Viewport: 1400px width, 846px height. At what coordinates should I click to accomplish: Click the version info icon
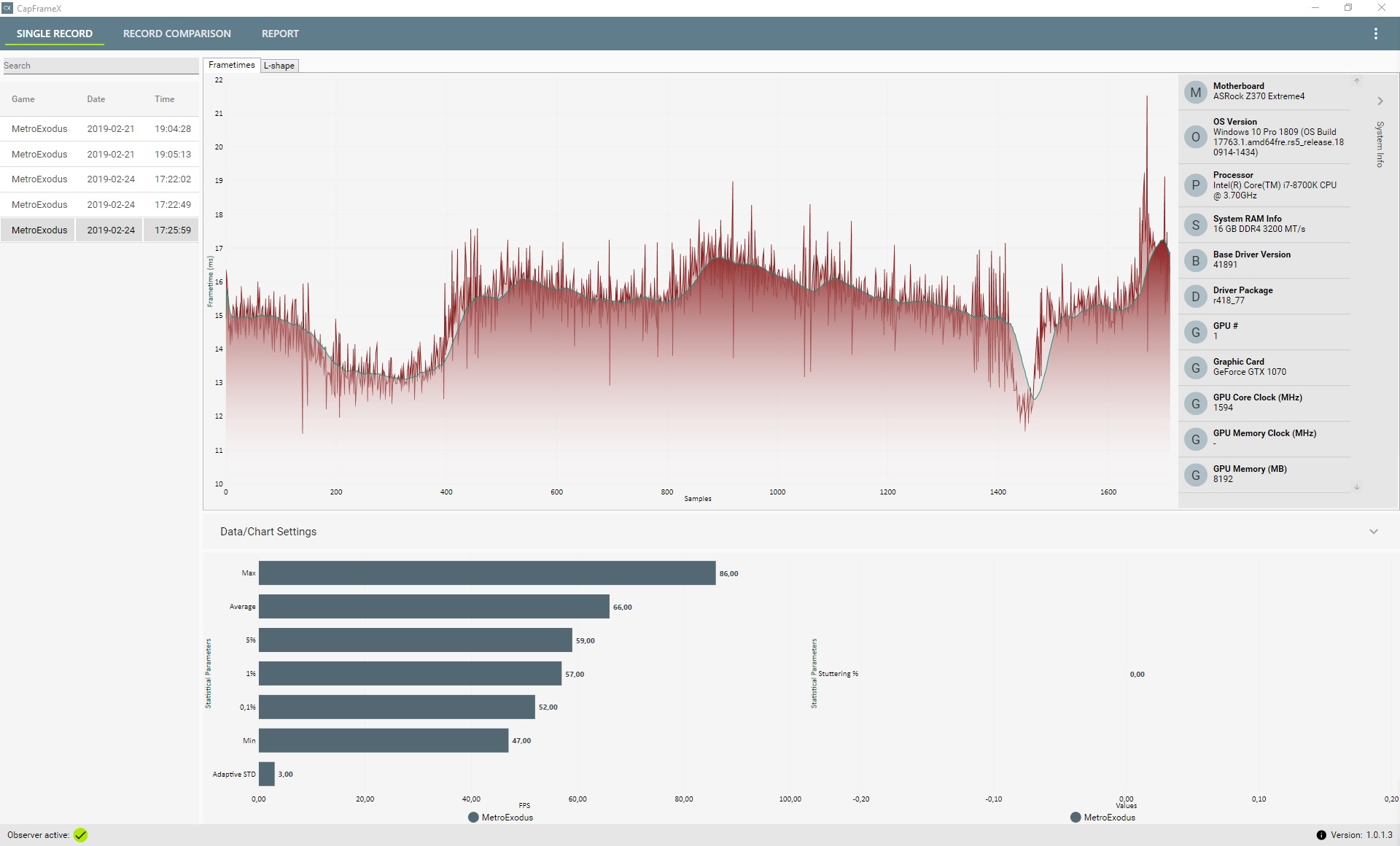pos(1321,835)
